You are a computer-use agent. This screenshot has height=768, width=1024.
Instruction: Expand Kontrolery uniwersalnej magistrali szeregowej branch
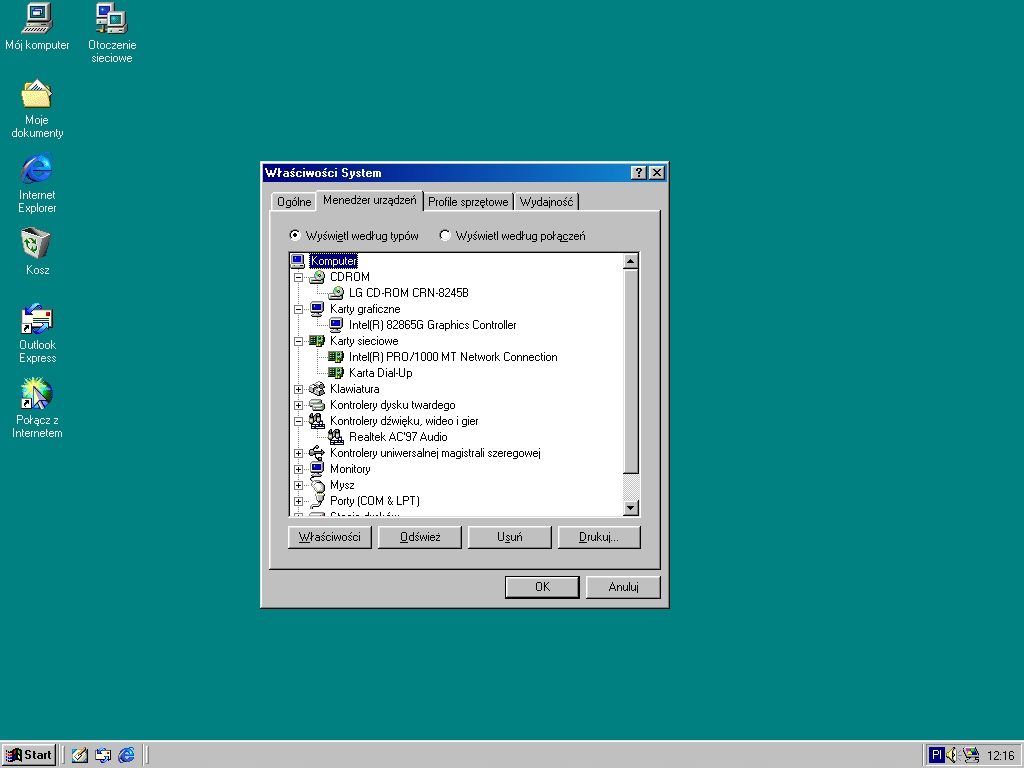click(298, 454)
